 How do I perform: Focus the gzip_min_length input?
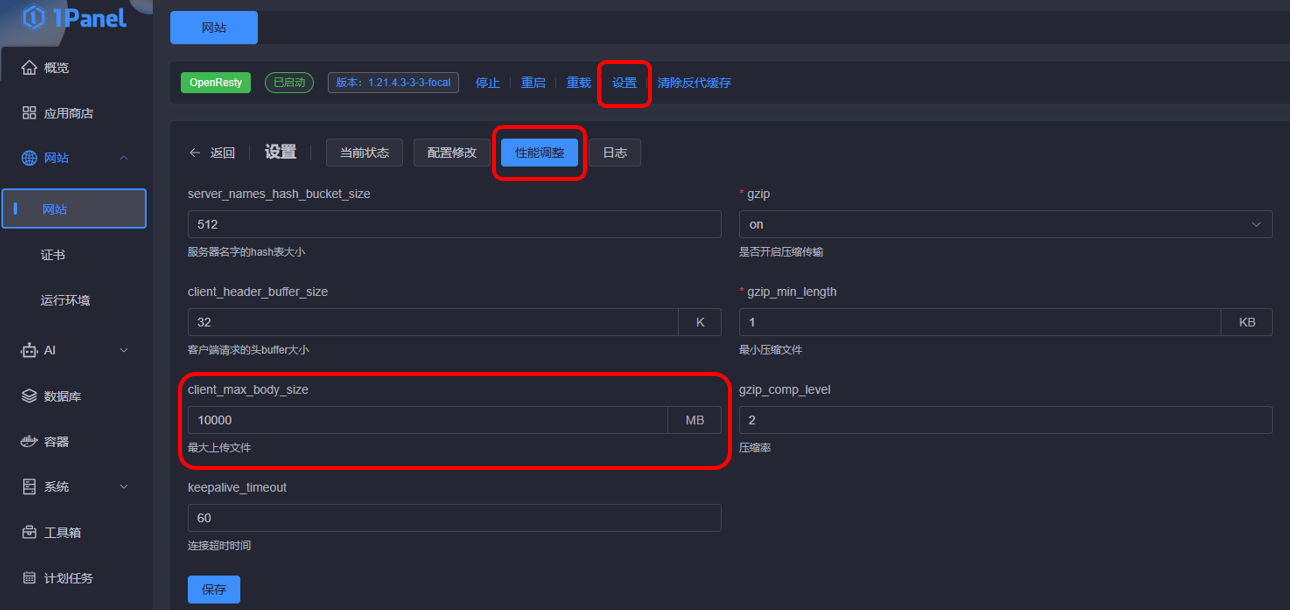980,322
